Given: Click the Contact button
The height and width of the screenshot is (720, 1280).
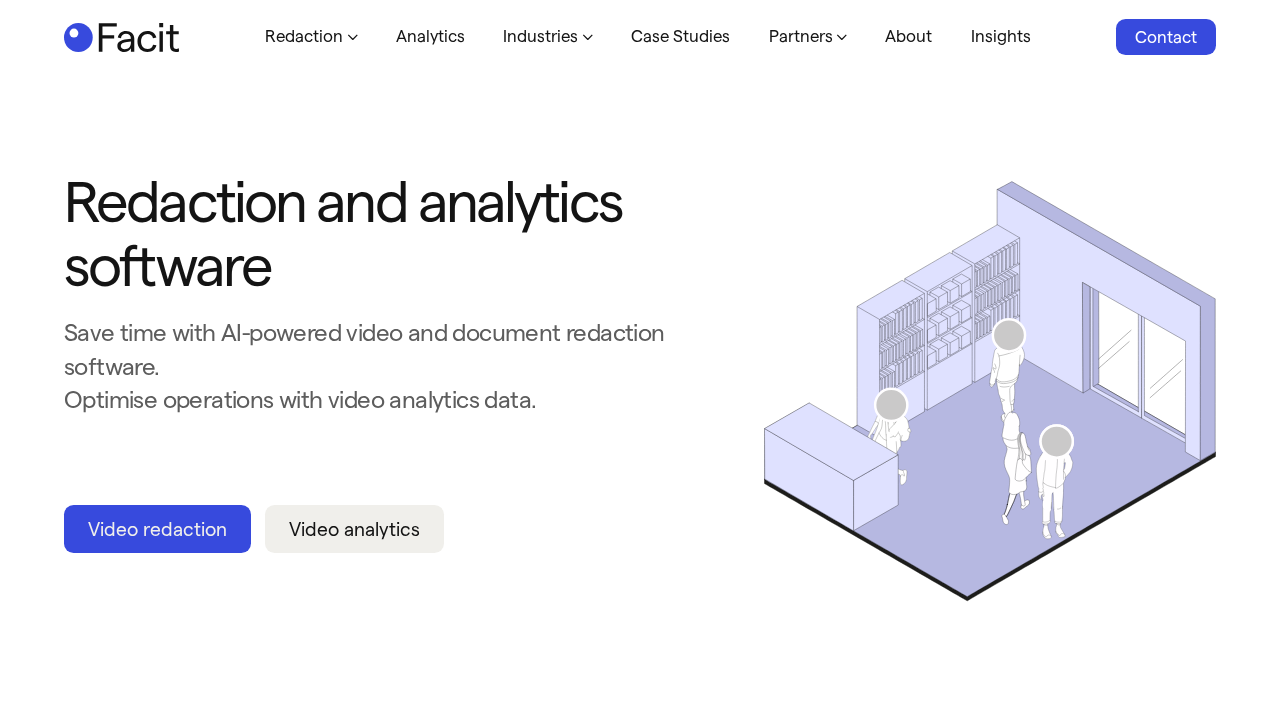Looking at the screenshot, I should 1165,36.
